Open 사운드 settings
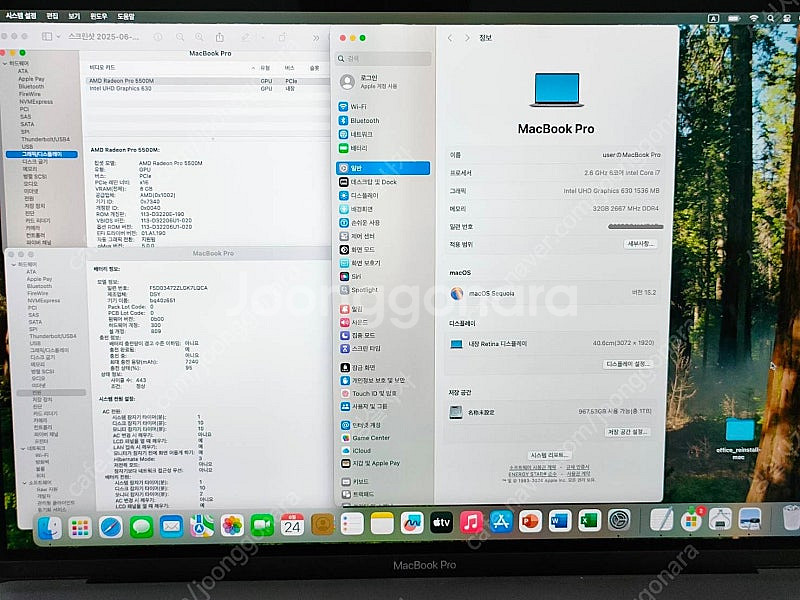 click(x=354, y=322)
